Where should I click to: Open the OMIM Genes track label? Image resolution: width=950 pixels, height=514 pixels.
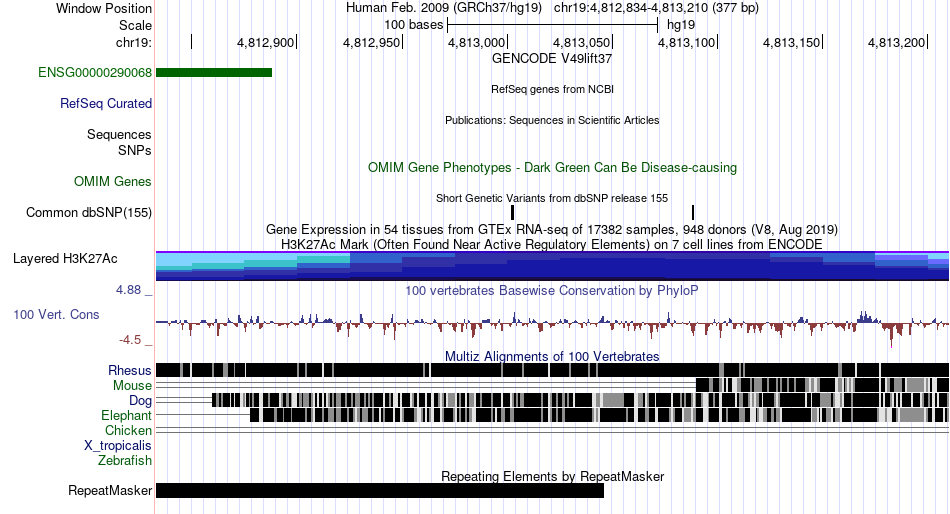point(113,181)
